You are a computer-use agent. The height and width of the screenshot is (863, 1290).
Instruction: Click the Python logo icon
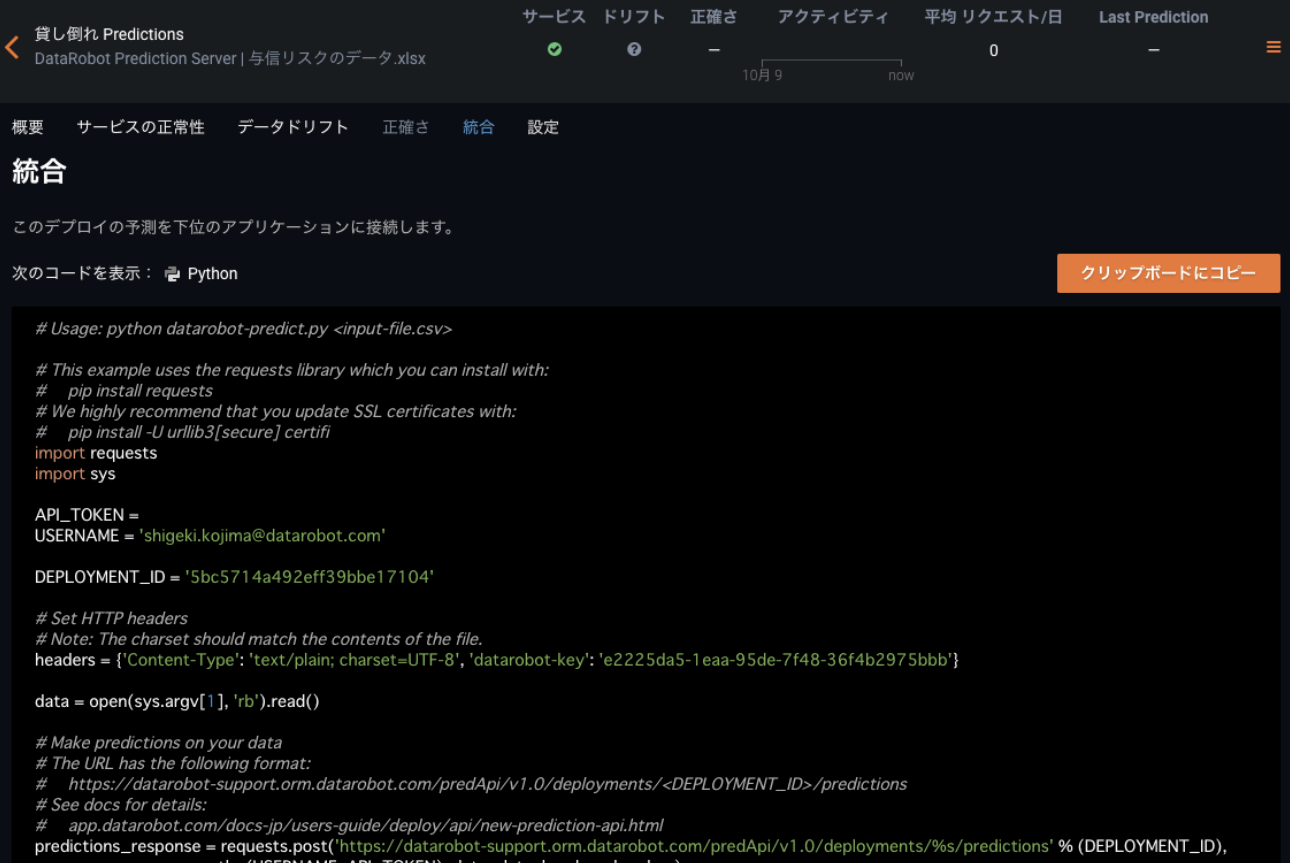[x=173, y=274]
